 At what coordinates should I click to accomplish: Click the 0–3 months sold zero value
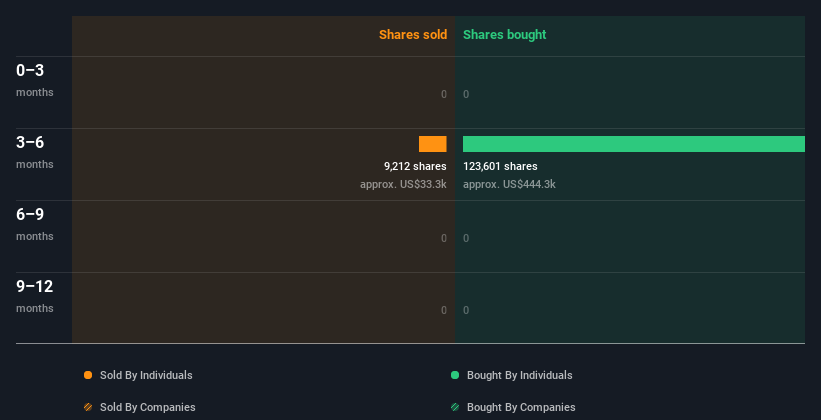pyautogui.click(x=443, y=94)
